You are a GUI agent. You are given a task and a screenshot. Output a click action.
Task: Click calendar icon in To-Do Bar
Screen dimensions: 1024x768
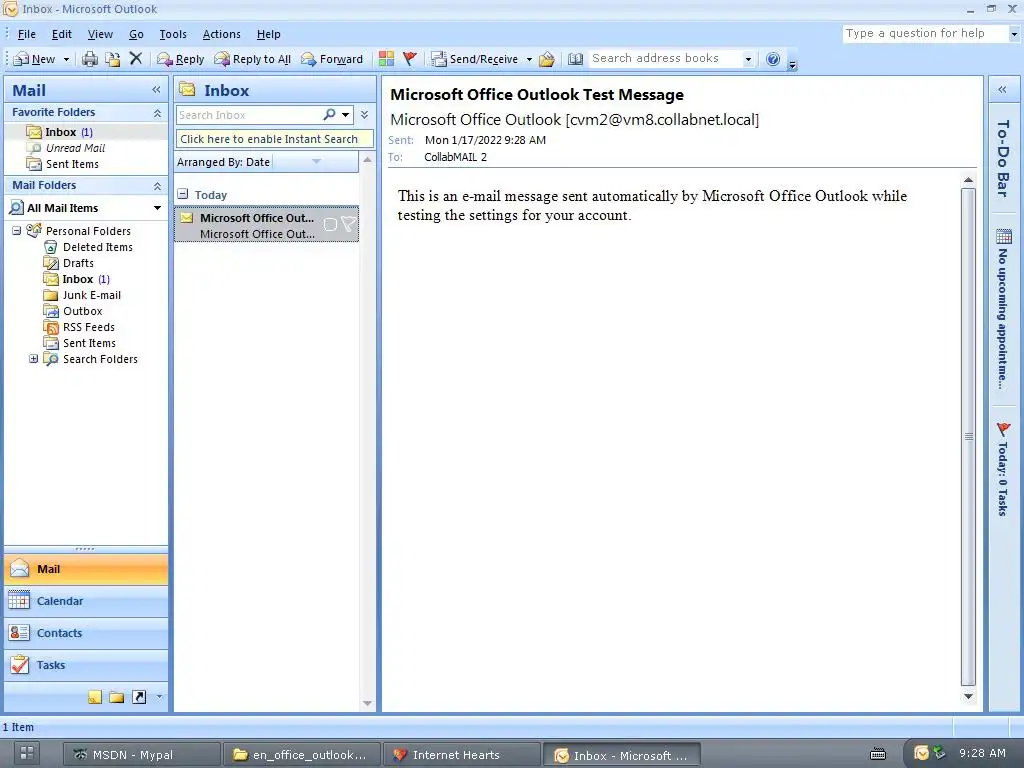click(1004, 236)
